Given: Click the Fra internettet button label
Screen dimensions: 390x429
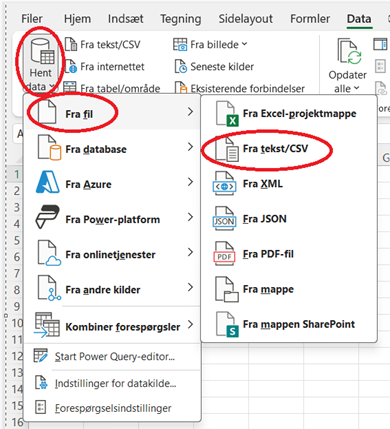Looking at the screenshot, I should [x=112, y=67].
